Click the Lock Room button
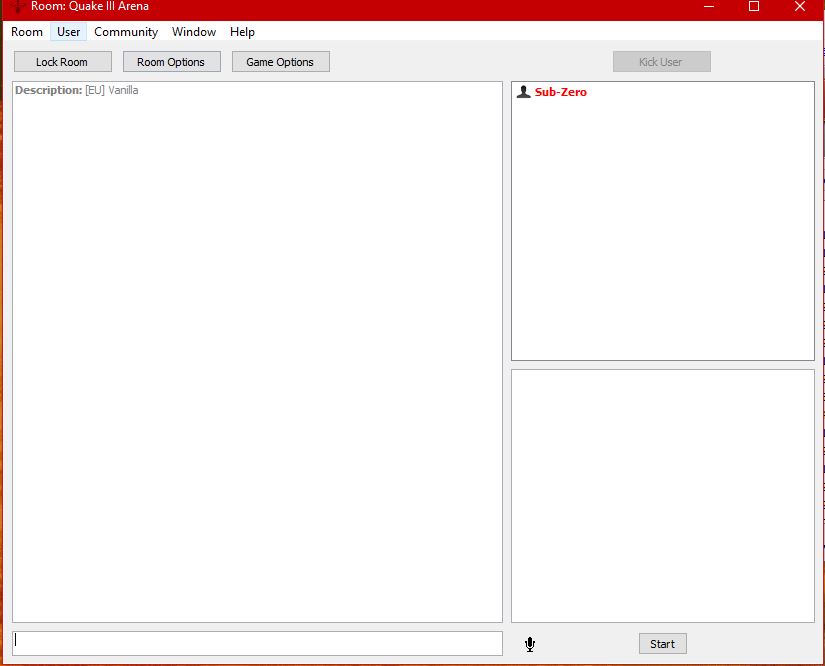The image size is (825, 666). (63, 62)
